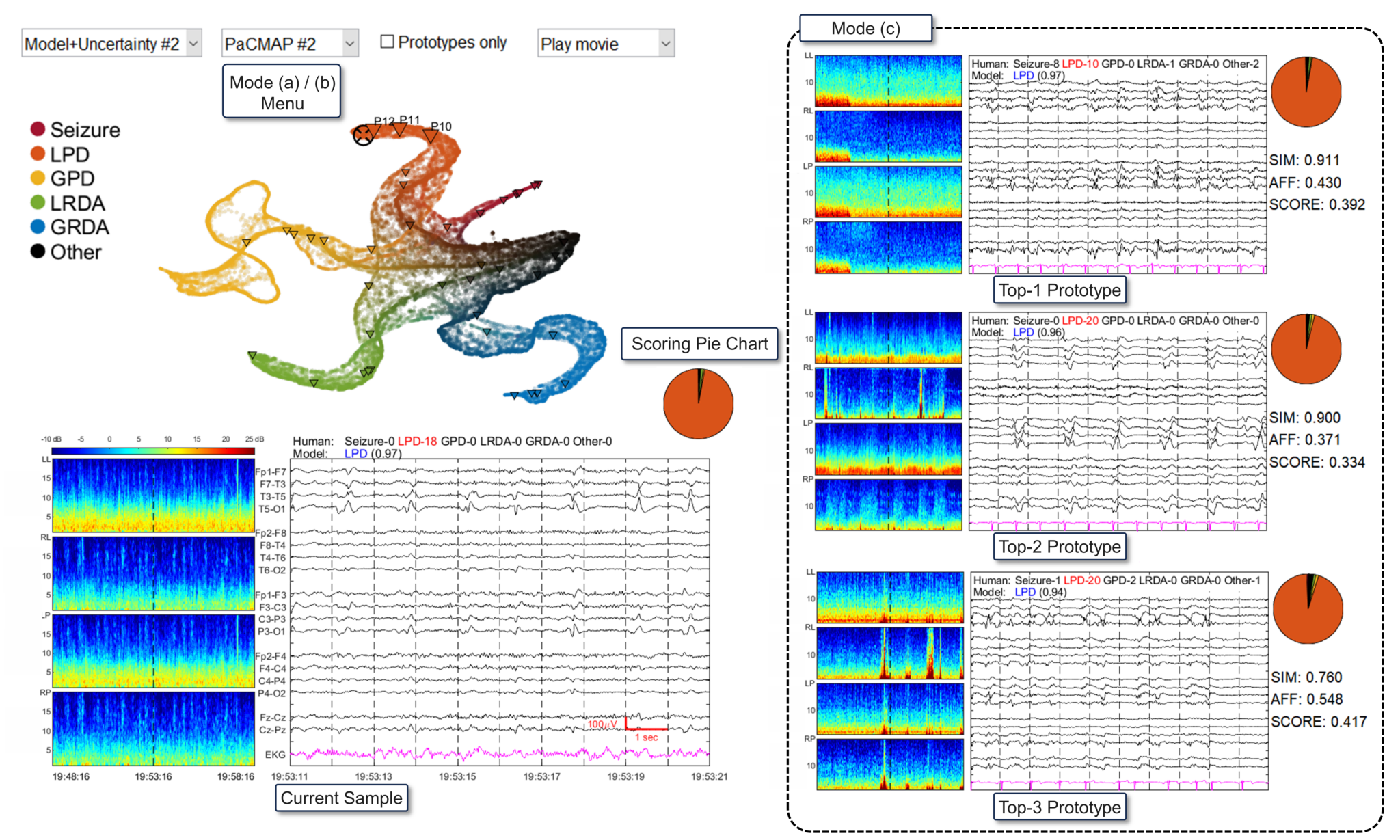Click the Scoring Pie Chart

(698, 403)
